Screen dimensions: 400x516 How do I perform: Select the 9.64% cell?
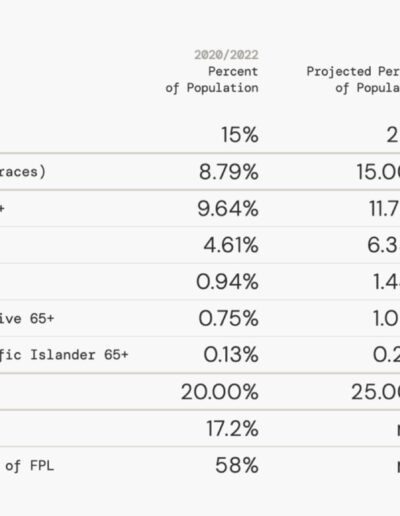tap(228, 209)
